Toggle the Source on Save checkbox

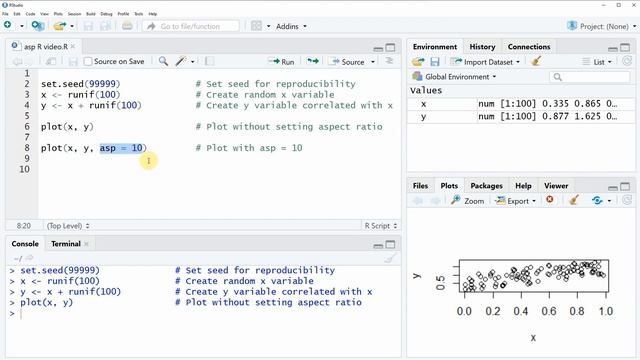[88, 62]
